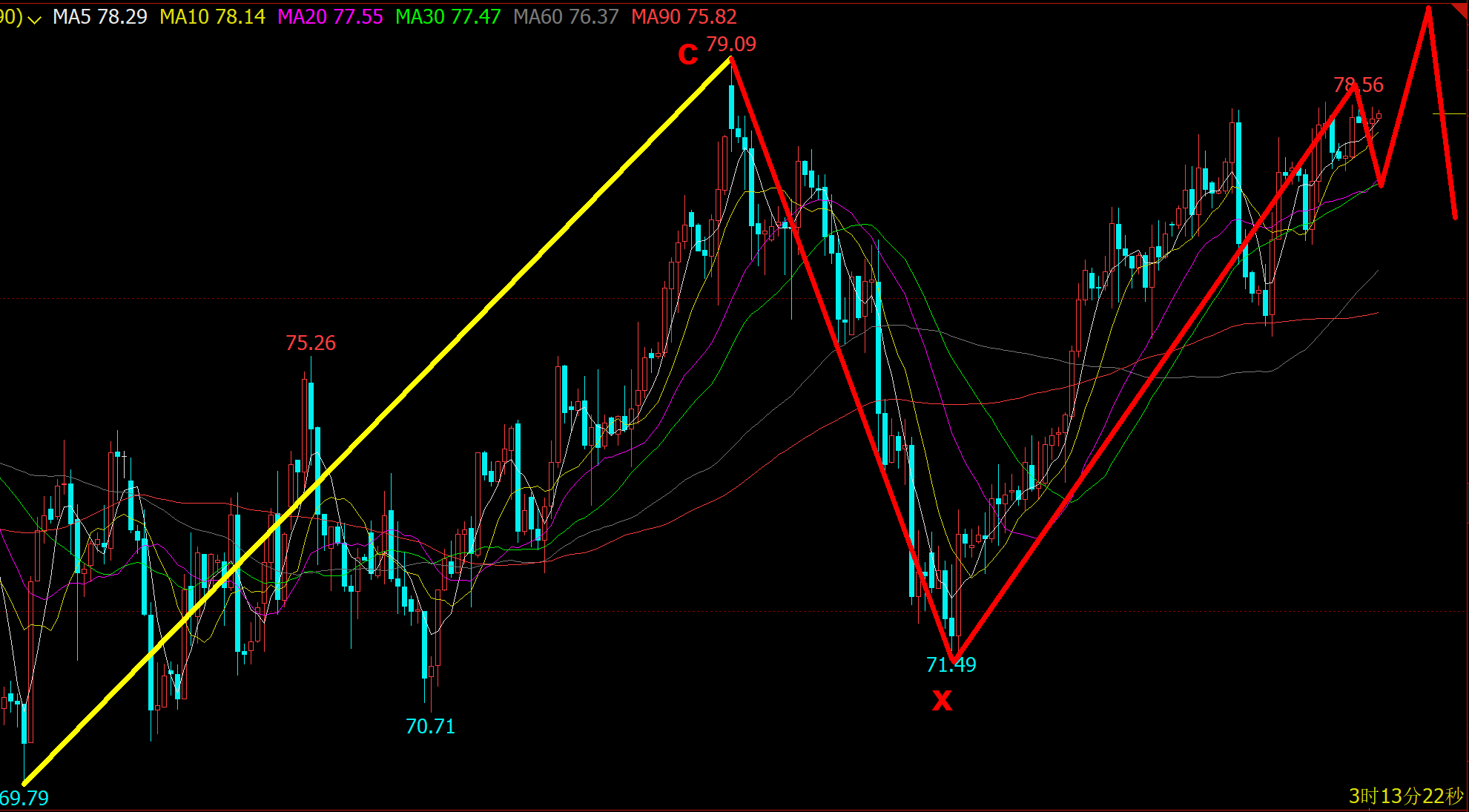Click the 75.26 peak price label
This screenshot has height=812, width=1469.
click(x=311, y=343)
